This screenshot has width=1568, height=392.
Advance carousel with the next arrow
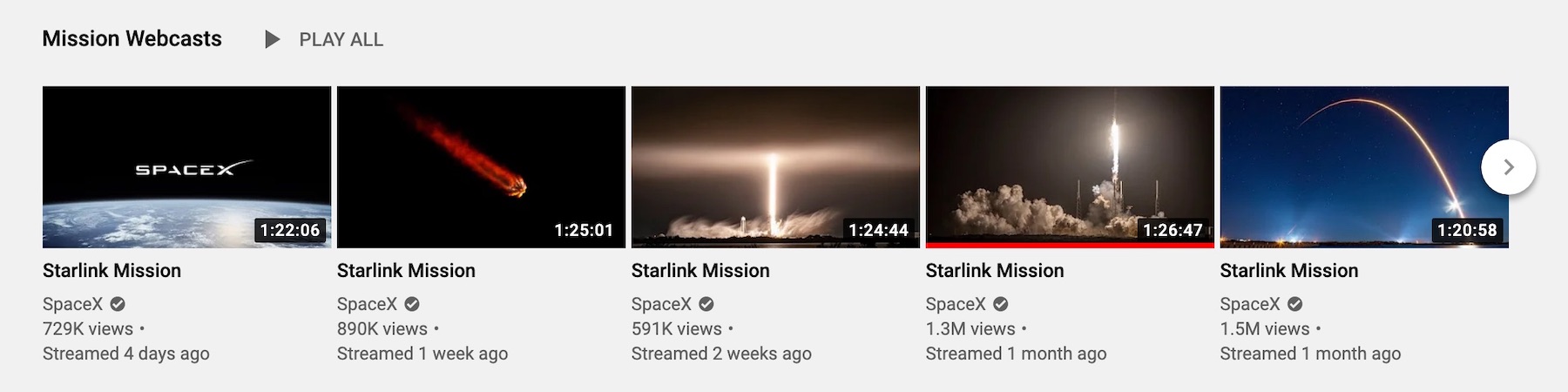pyautogui.click(x=1508, y=167)
